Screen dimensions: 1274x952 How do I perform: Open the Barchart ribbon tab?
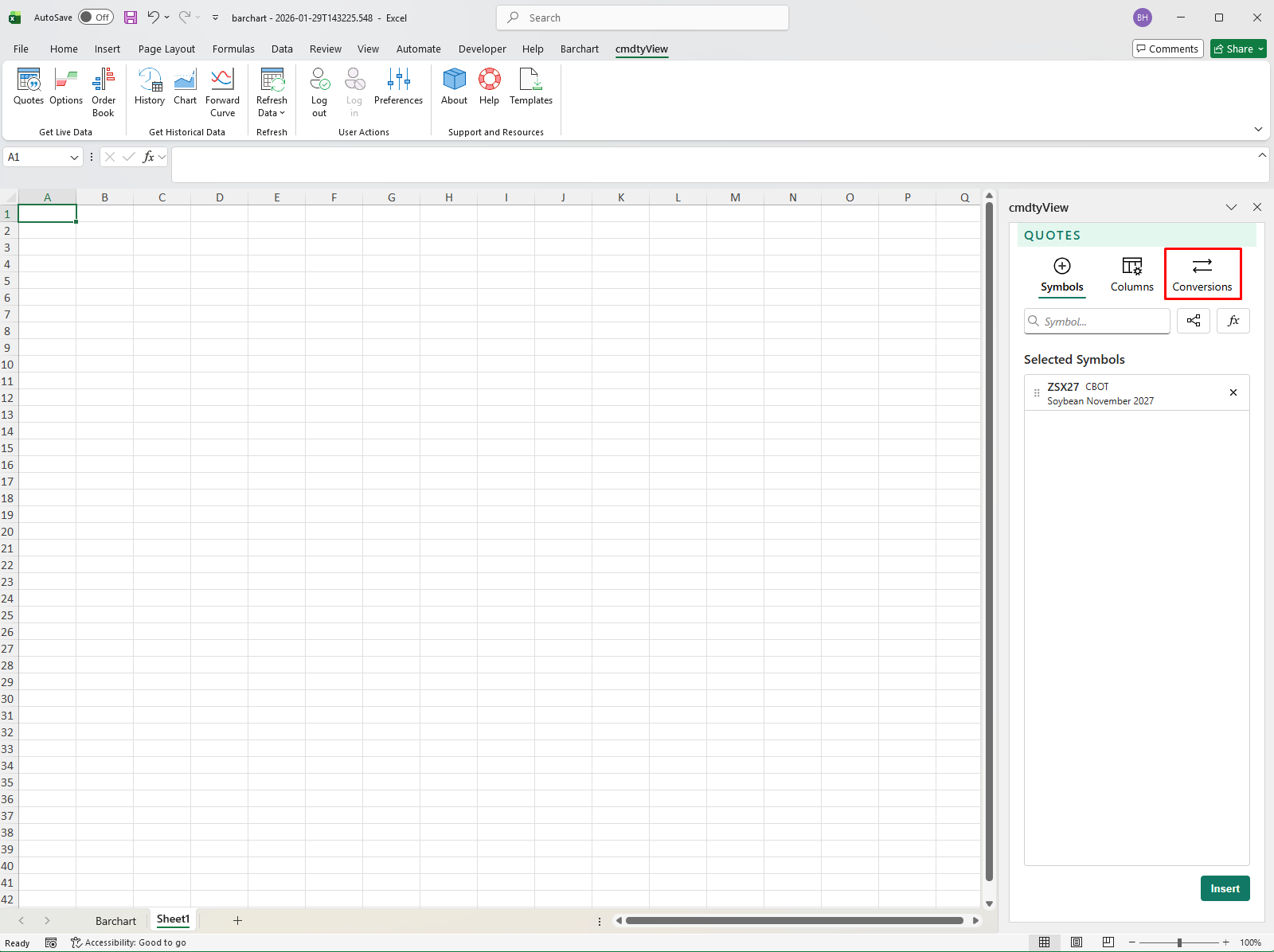point(579,49)
